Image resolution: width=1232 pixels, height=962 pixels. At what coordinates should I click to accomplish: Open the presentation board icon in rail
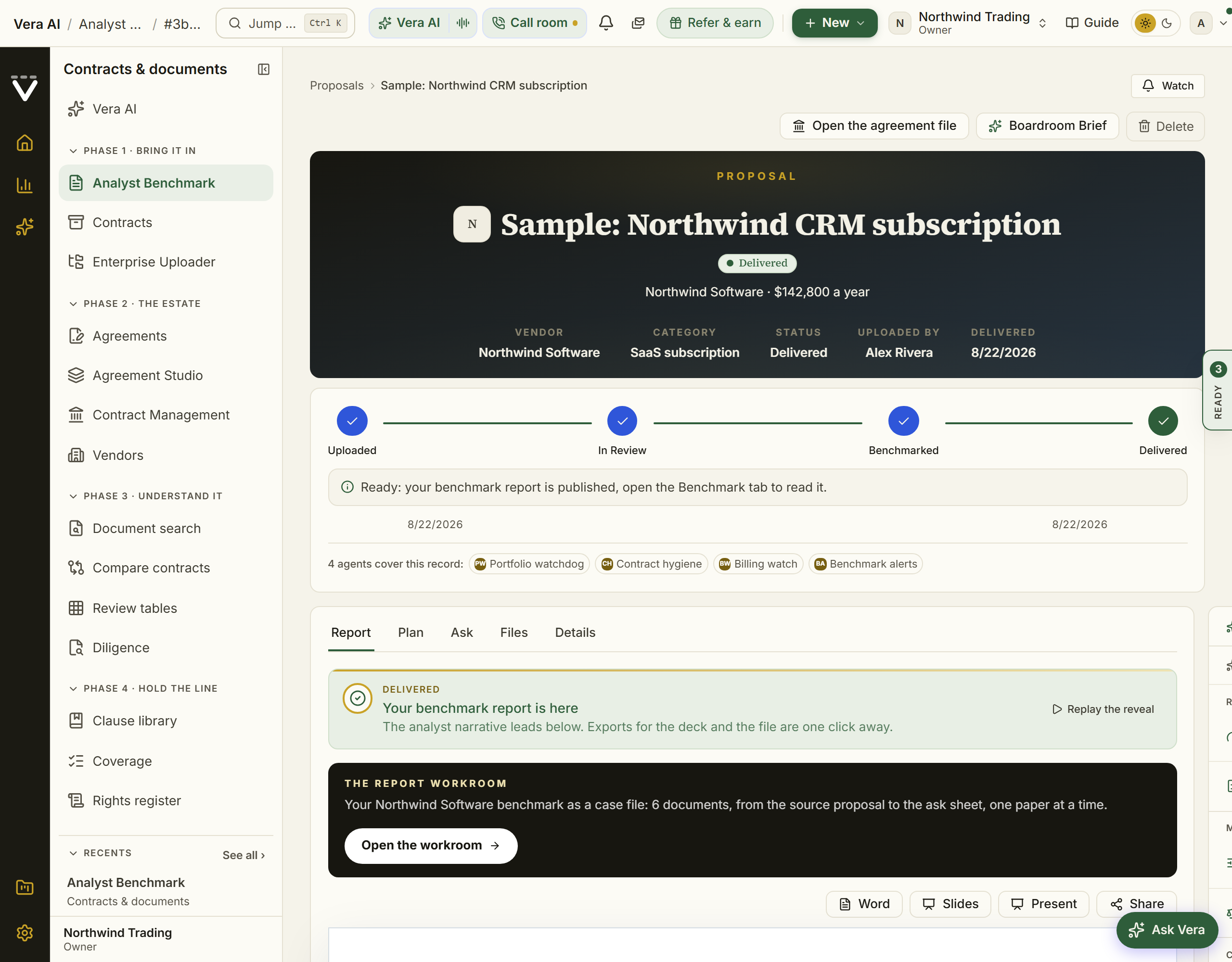pyautogui.click(x=24, y=887)
